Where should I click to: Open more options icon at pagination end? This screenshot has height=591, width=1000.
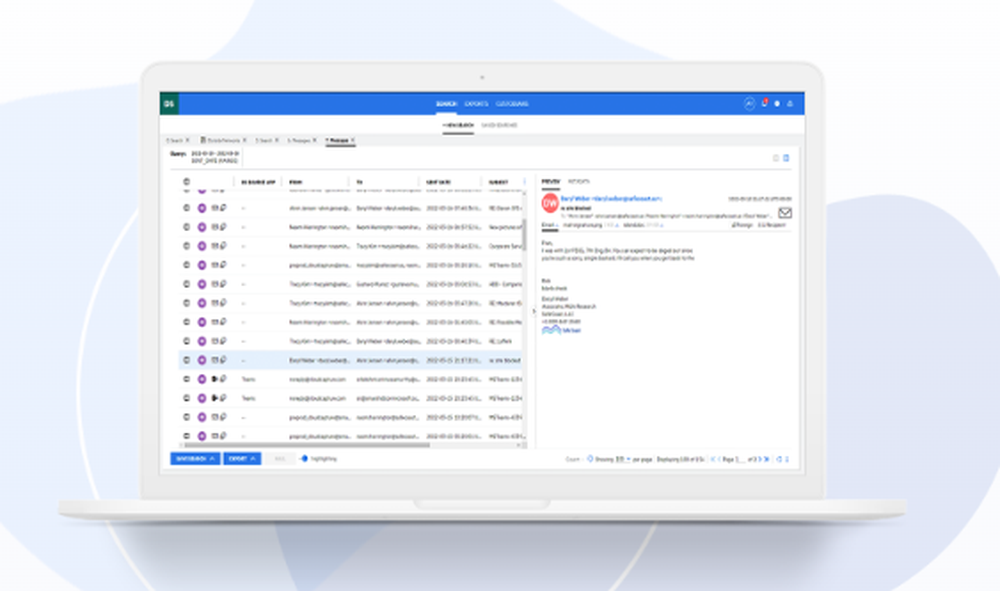tap(787, 459)
